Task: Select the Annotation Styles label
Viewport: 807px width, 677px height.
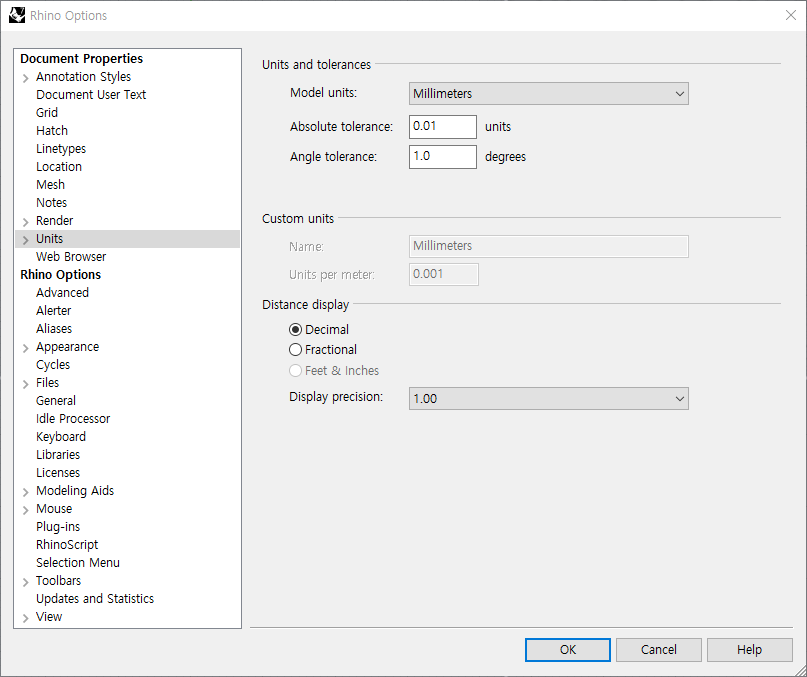Action: (83, 77)
